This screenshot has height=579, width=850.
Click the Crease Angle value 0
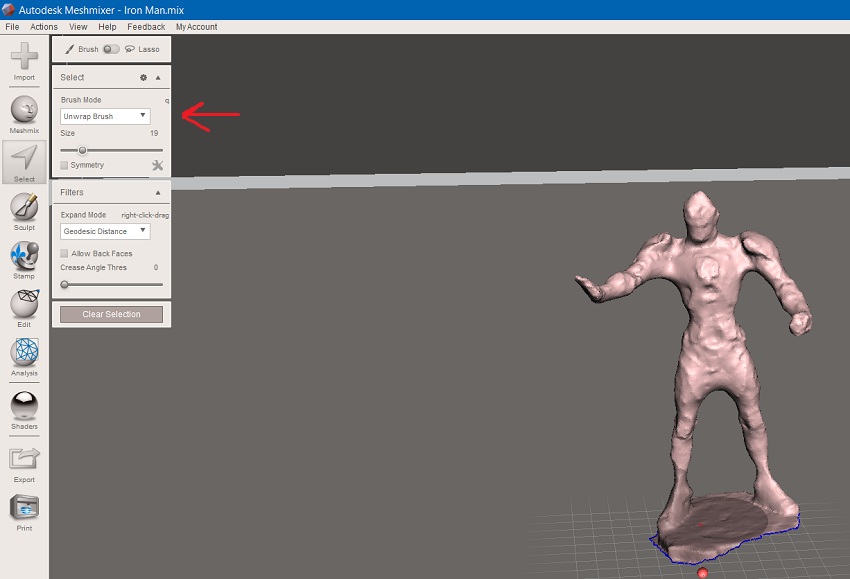(x=156, y=267)
